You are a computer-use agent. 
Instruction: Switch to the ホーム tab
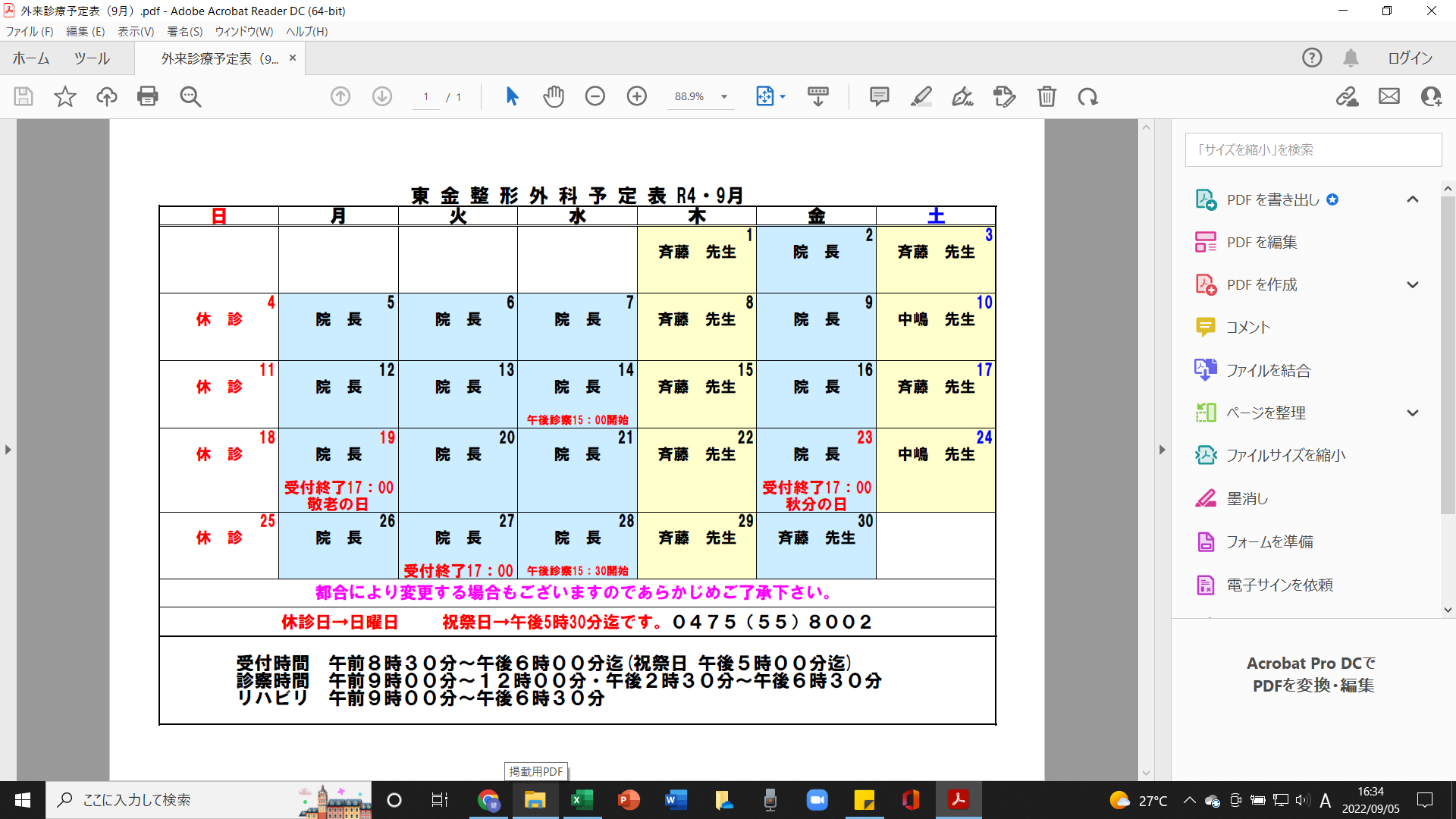coord(31,58)
